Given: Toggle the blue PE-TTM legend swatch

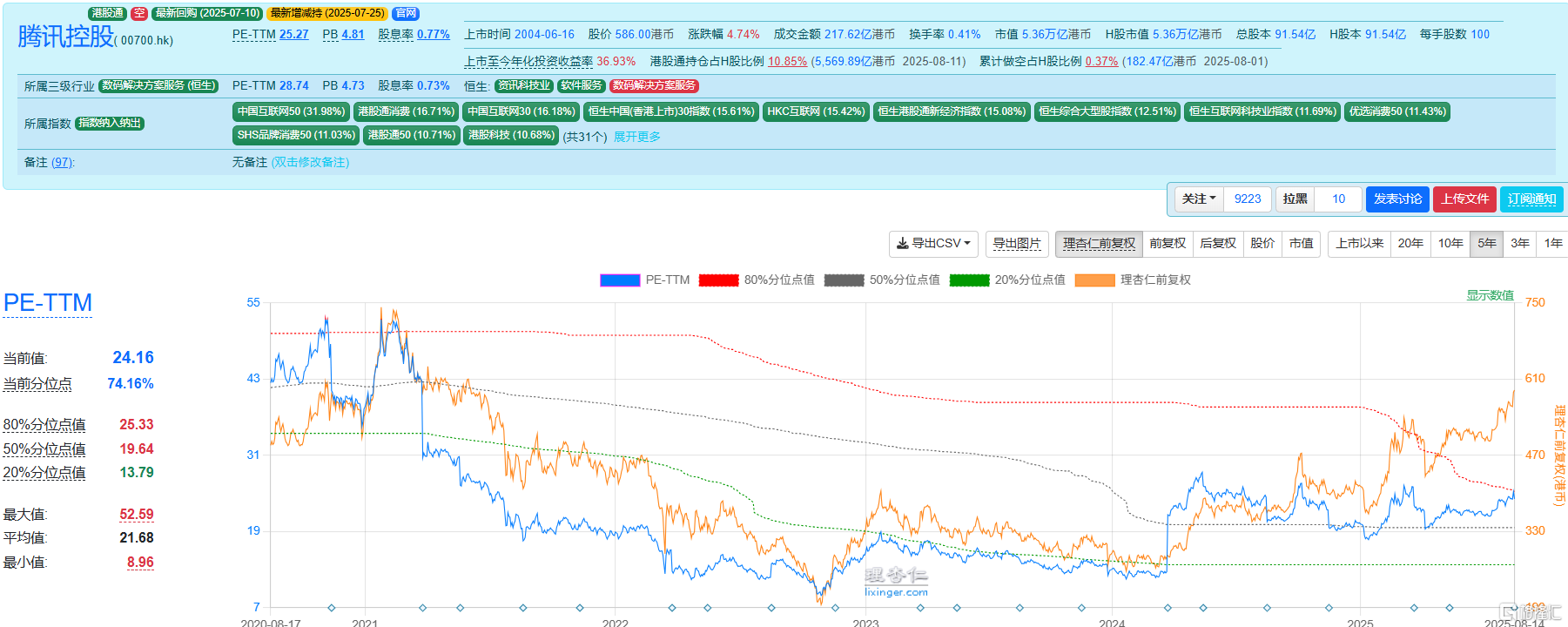Looking at the screenshot, I should 620,280.
